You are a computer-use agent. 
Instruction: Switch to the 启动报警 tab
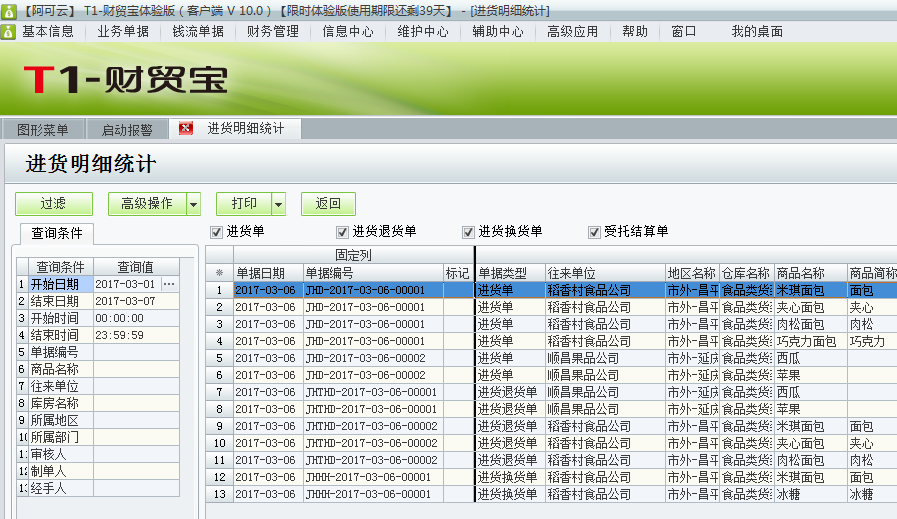pyautogui.click(x=127, y=129)
